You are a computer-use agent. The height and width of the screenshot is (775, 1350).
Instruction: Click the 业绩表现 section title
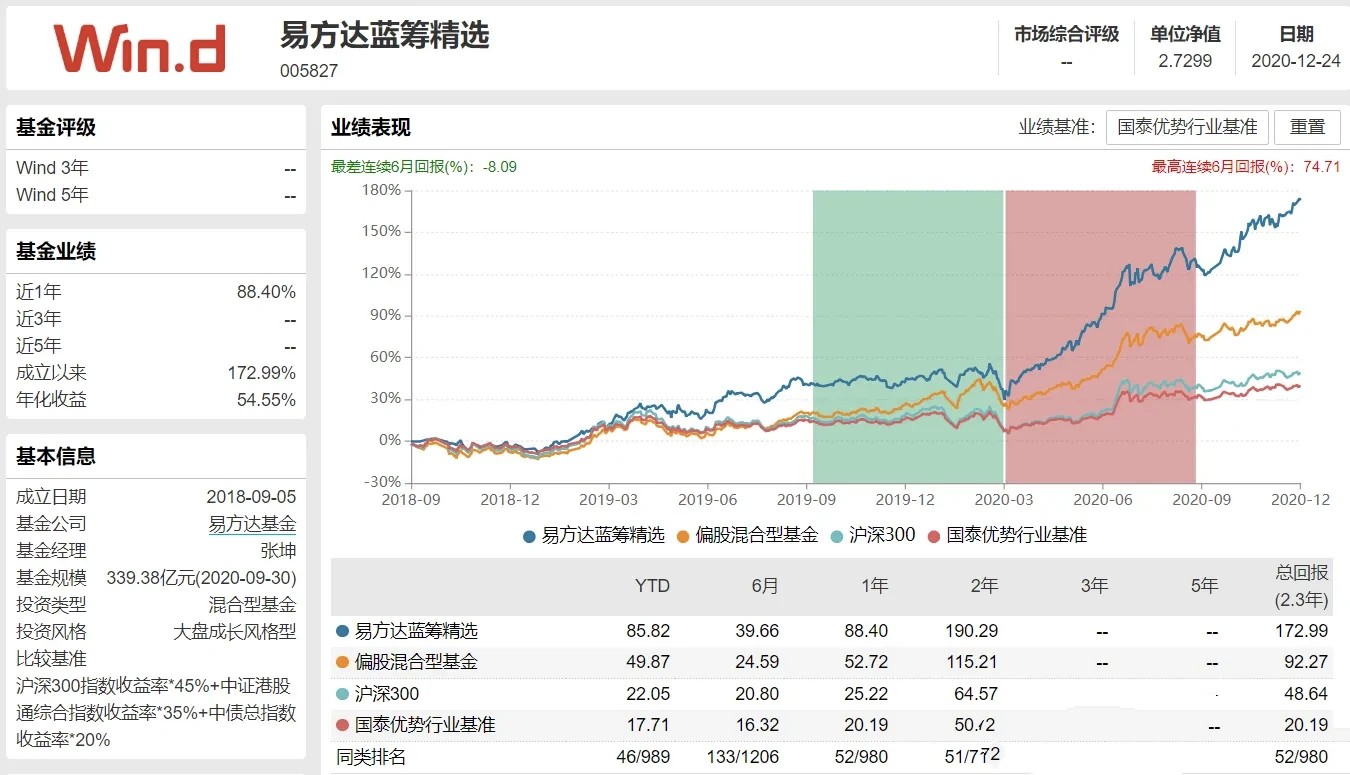click(371, 128)
